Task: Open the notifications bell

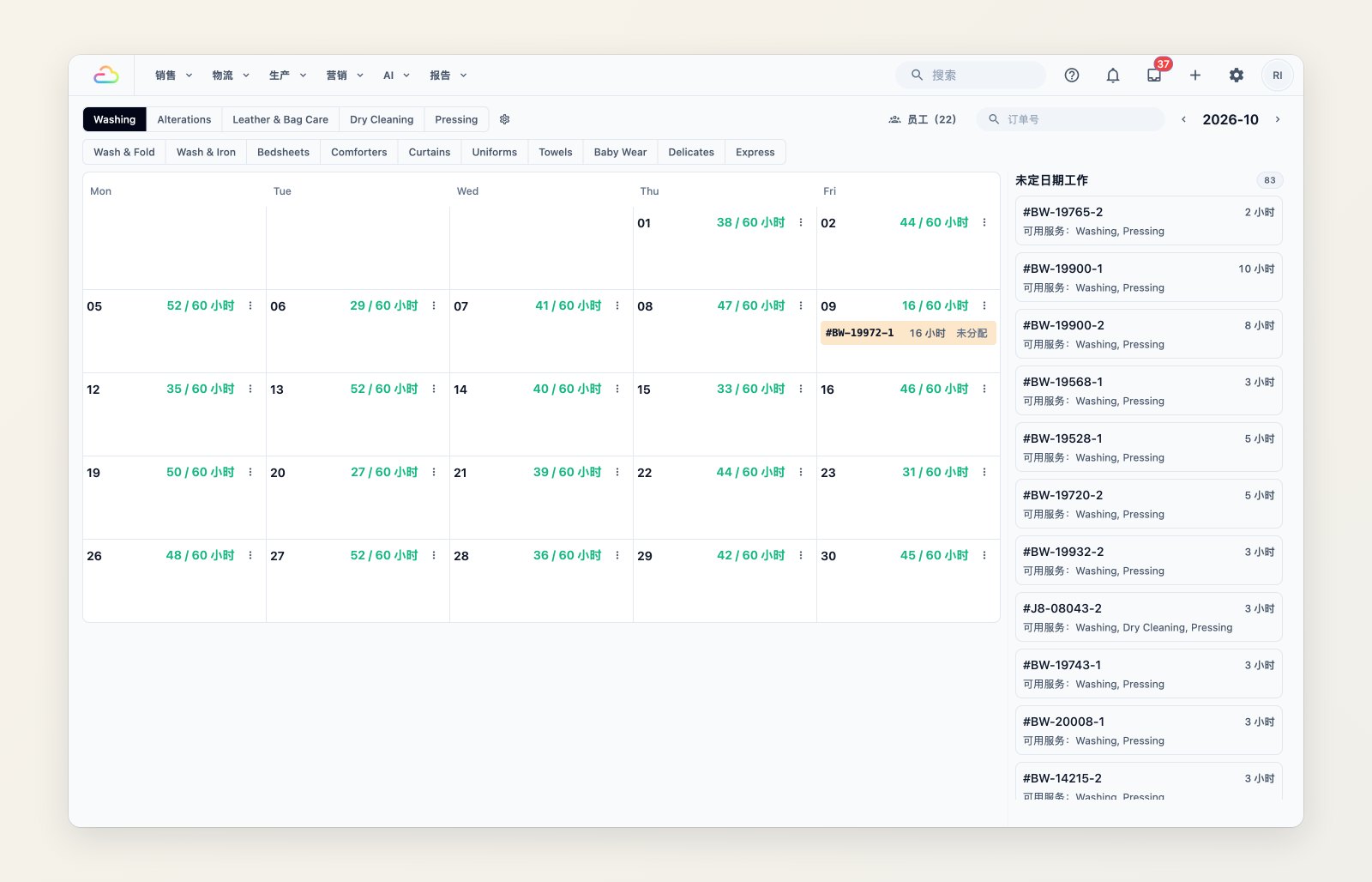Action: 1113,76
